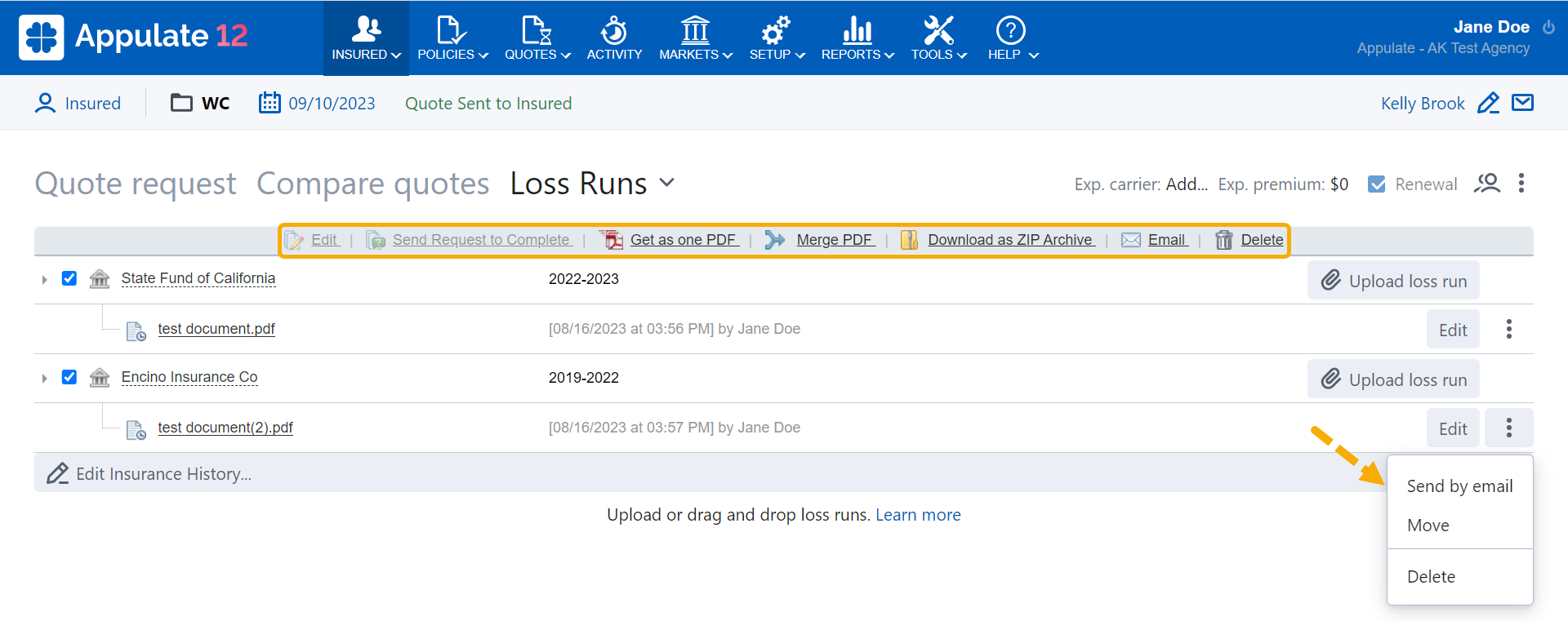Upload loss run for Encino Insurance Co
The width and height of the screenshot is (1568, 621).
click(x=1393, y=379)
